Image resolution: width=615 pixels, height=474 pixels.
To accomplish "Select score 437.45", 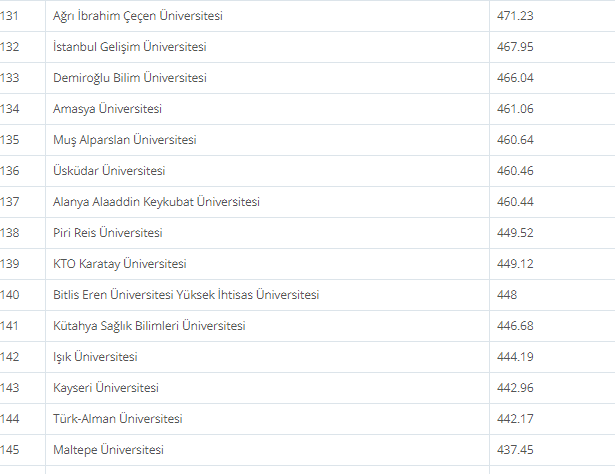I will (515, 449).
